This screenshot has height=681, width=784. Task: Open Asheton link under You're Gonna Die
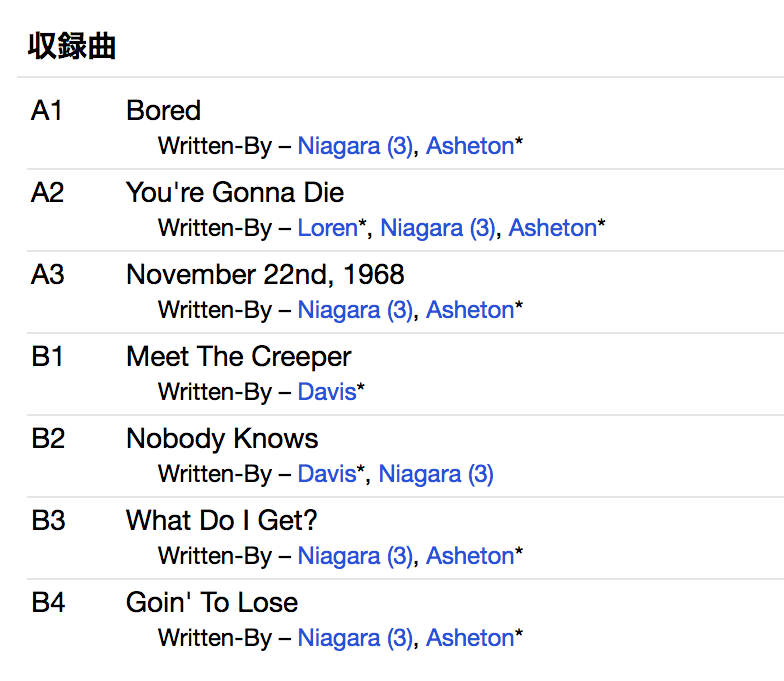[553, 228]
